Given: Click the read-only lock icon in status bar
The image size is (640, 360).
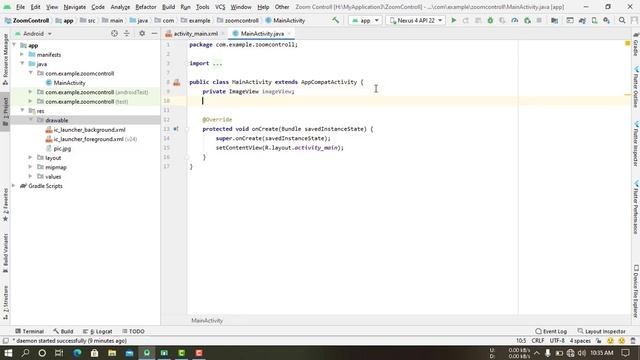Looking at the screenshot, I should click(599, 341).
